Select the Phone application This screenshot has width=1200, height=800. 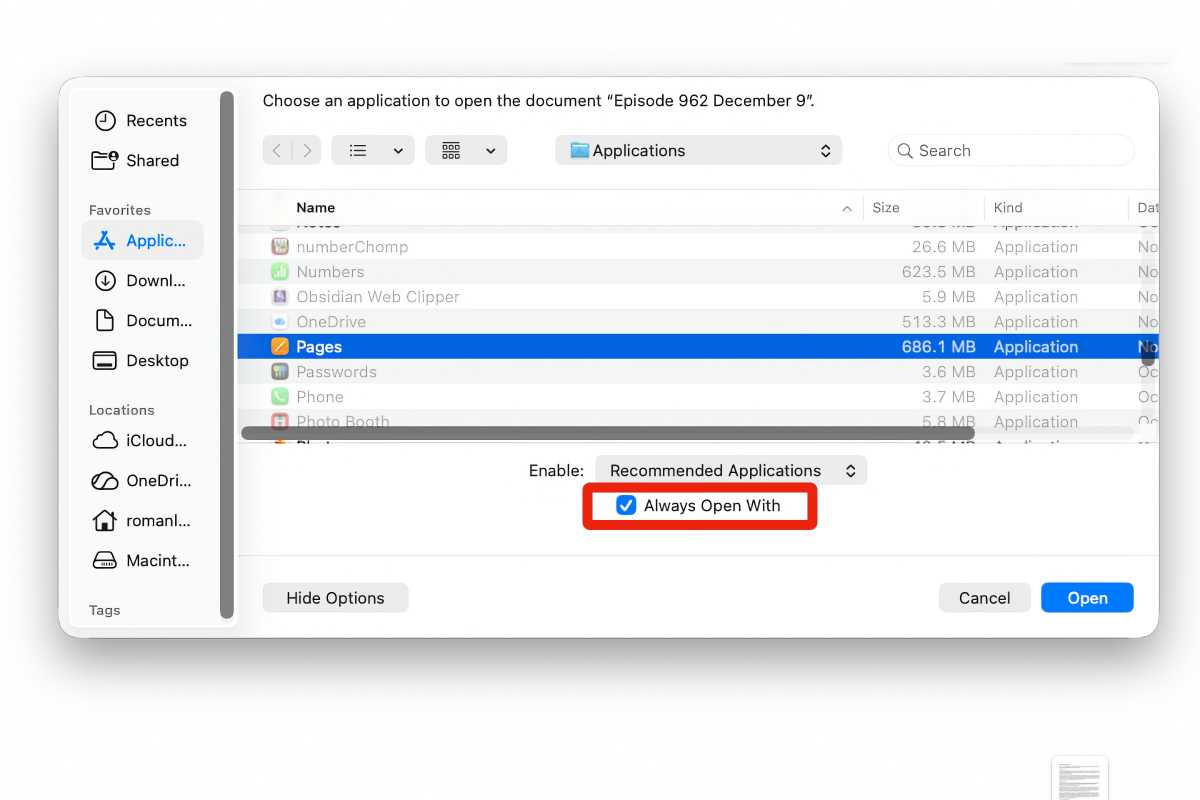pyautogui.click(x=320, y=396)
